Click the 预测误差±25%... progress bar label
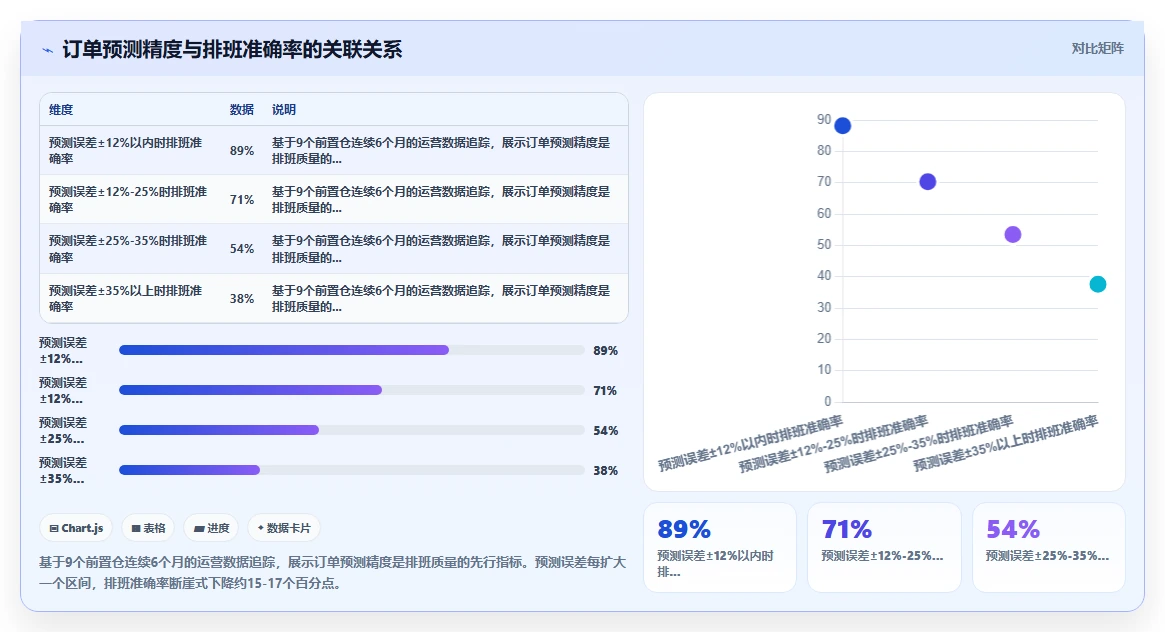The width and height of the screenshot is (1165, 632). tap(63, 430)
